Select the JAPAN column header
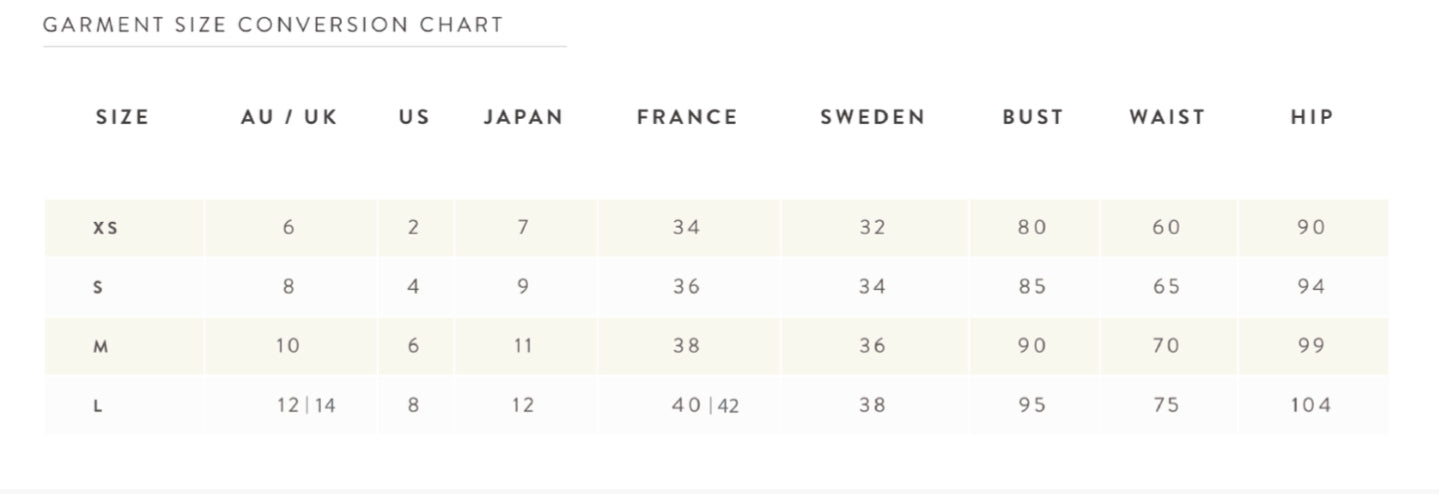1439x494 pixels. (x=523, y=117)
